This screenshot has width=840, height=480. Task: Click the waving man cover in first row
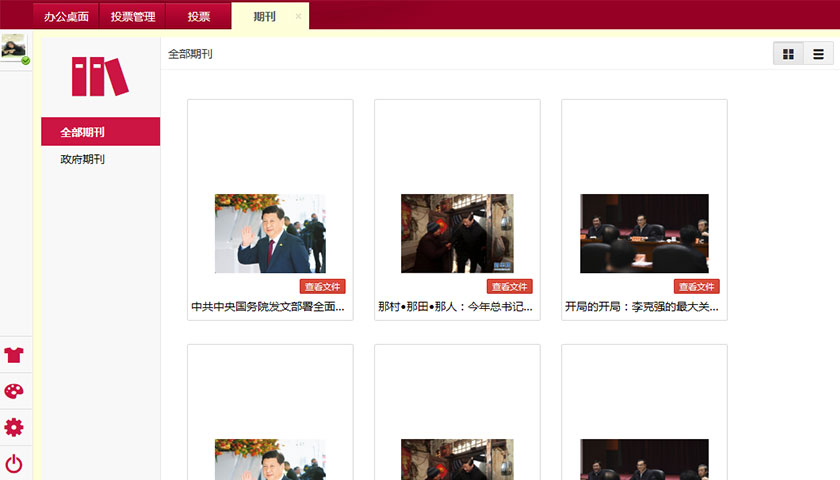coord(270,234)
